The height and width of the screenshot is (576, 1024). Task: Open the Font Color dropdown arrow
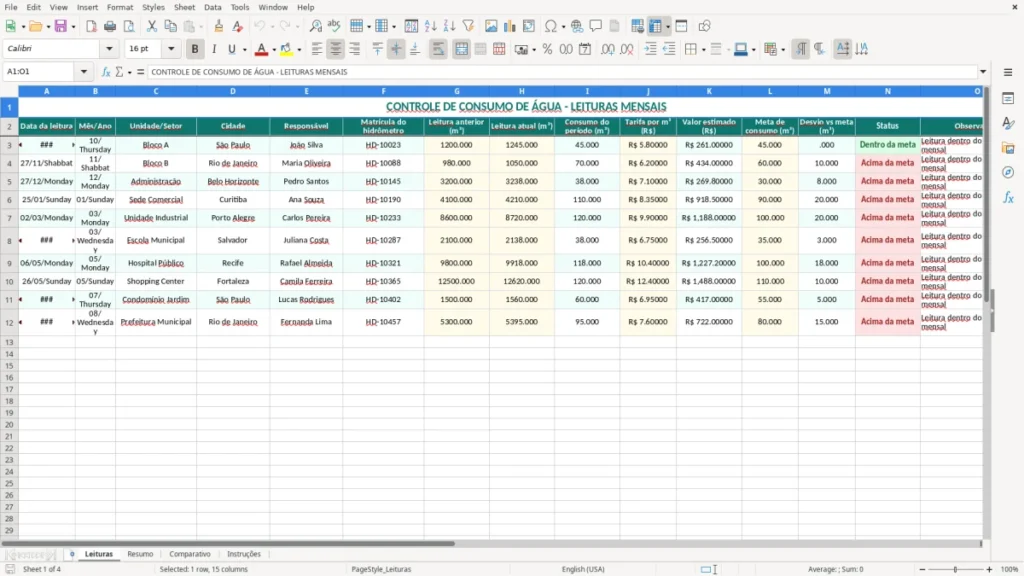pos(274,50)
